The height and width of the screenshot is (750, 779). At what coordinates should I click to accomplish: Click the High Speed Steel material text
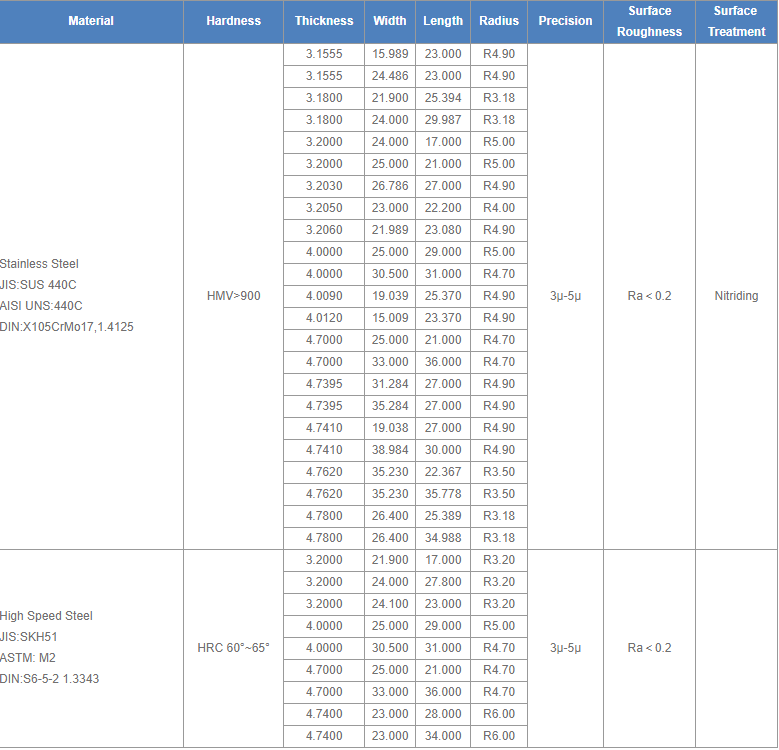point(46,616)
